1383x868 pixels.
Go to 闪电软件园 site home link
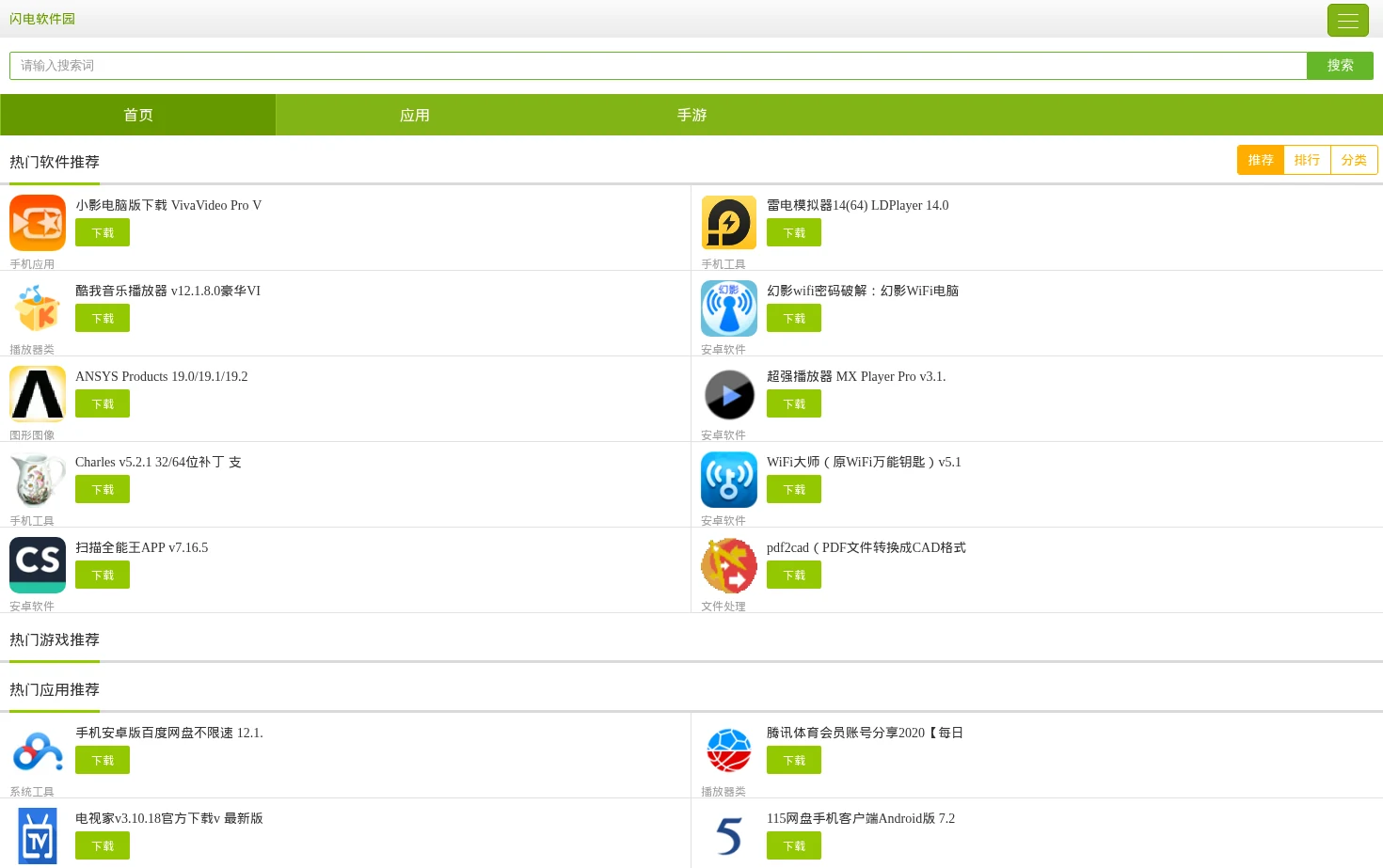tap(42, 19)
